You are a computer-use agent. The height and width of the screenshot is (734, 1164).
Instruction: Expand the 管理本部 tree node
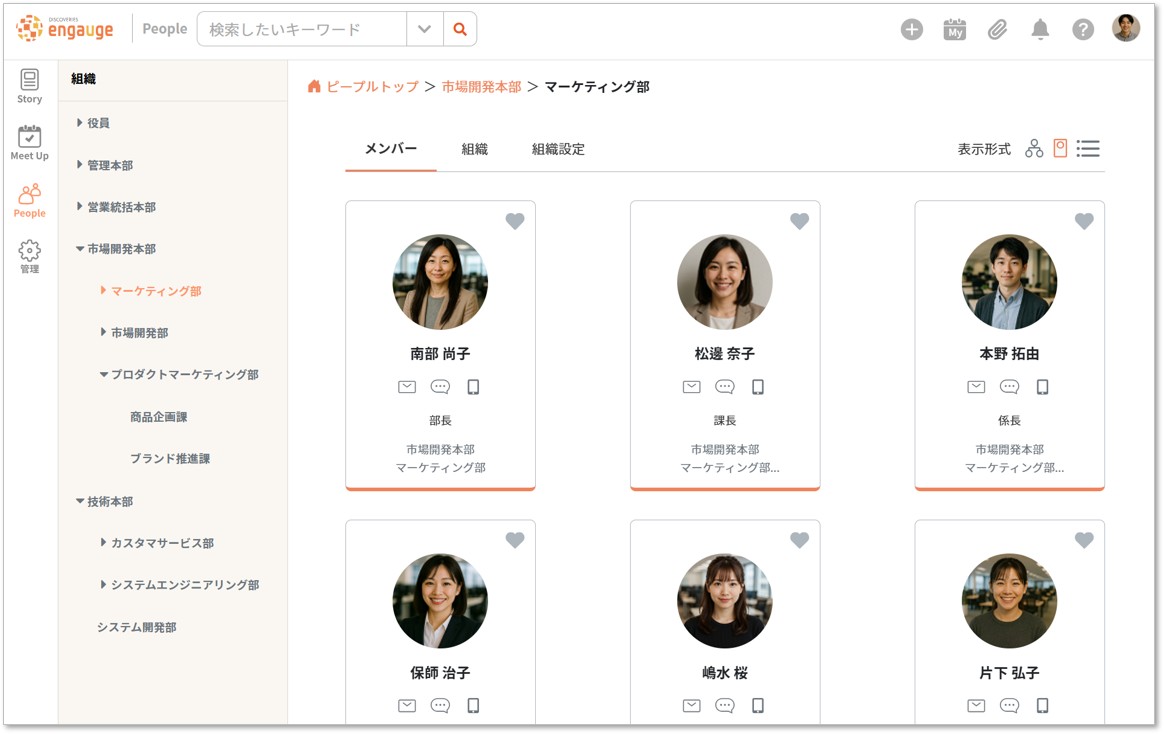79,164
